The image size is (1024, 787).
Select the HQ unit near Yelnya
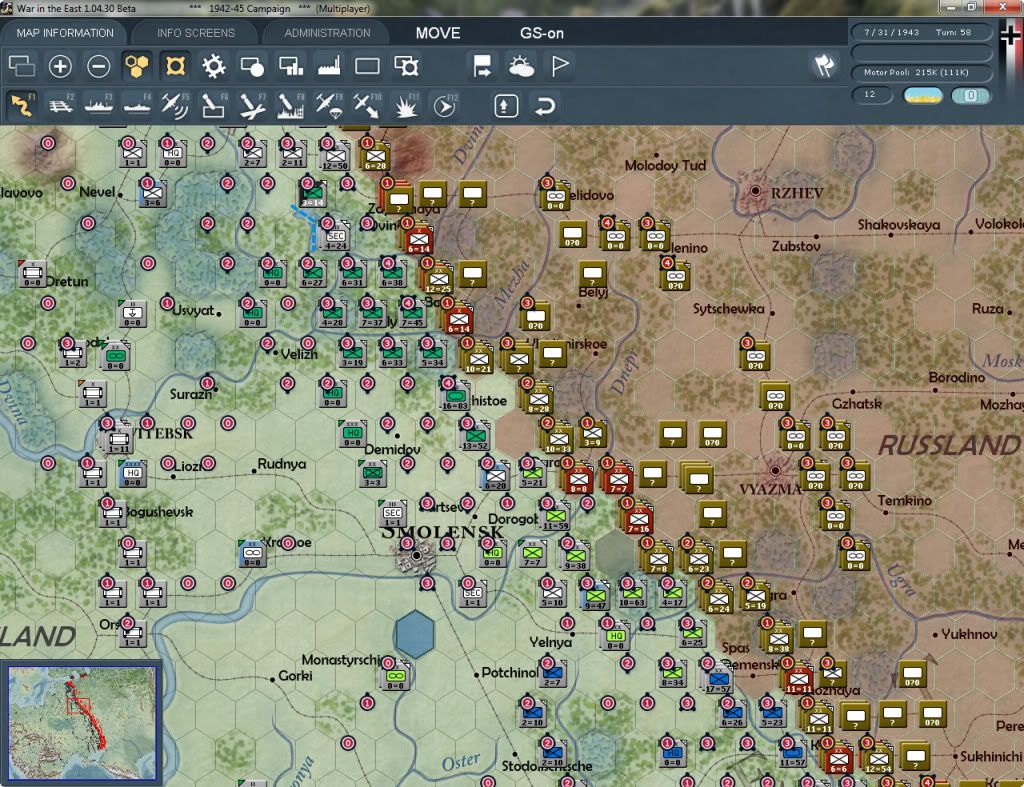(615, 635)
